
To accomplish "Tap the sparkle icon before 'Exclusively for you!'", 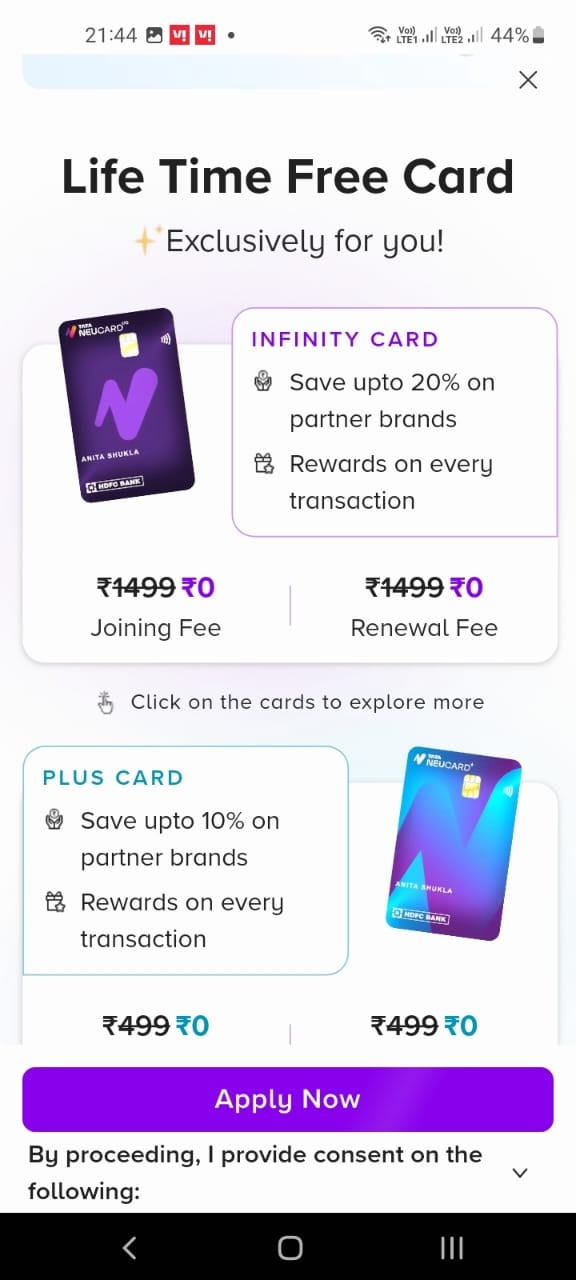I will point(148,240).
